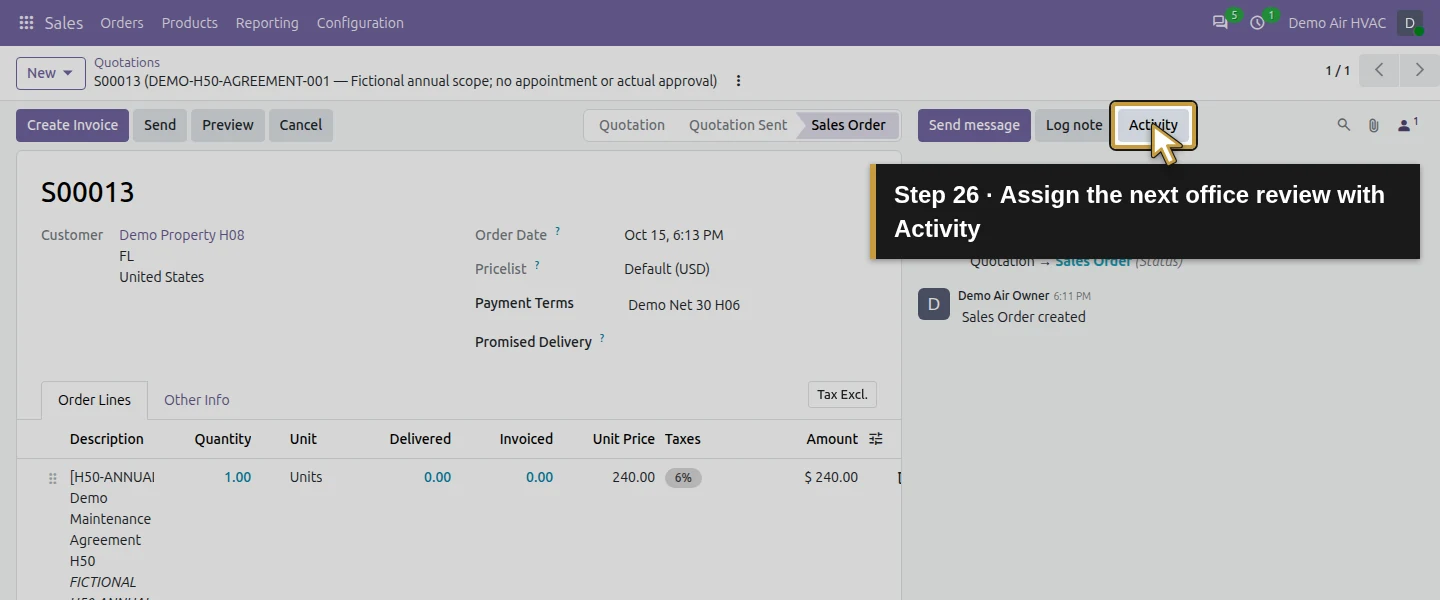
Task: Click the Send message button
Action: (974, 125)
